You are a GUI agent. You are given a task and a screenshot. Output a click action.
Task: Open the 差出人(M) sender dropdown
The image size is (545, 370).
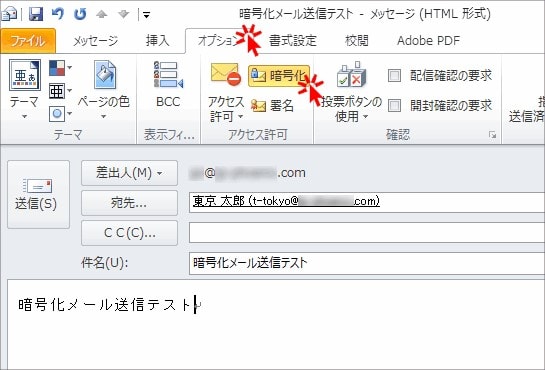(x=129, y=173)
